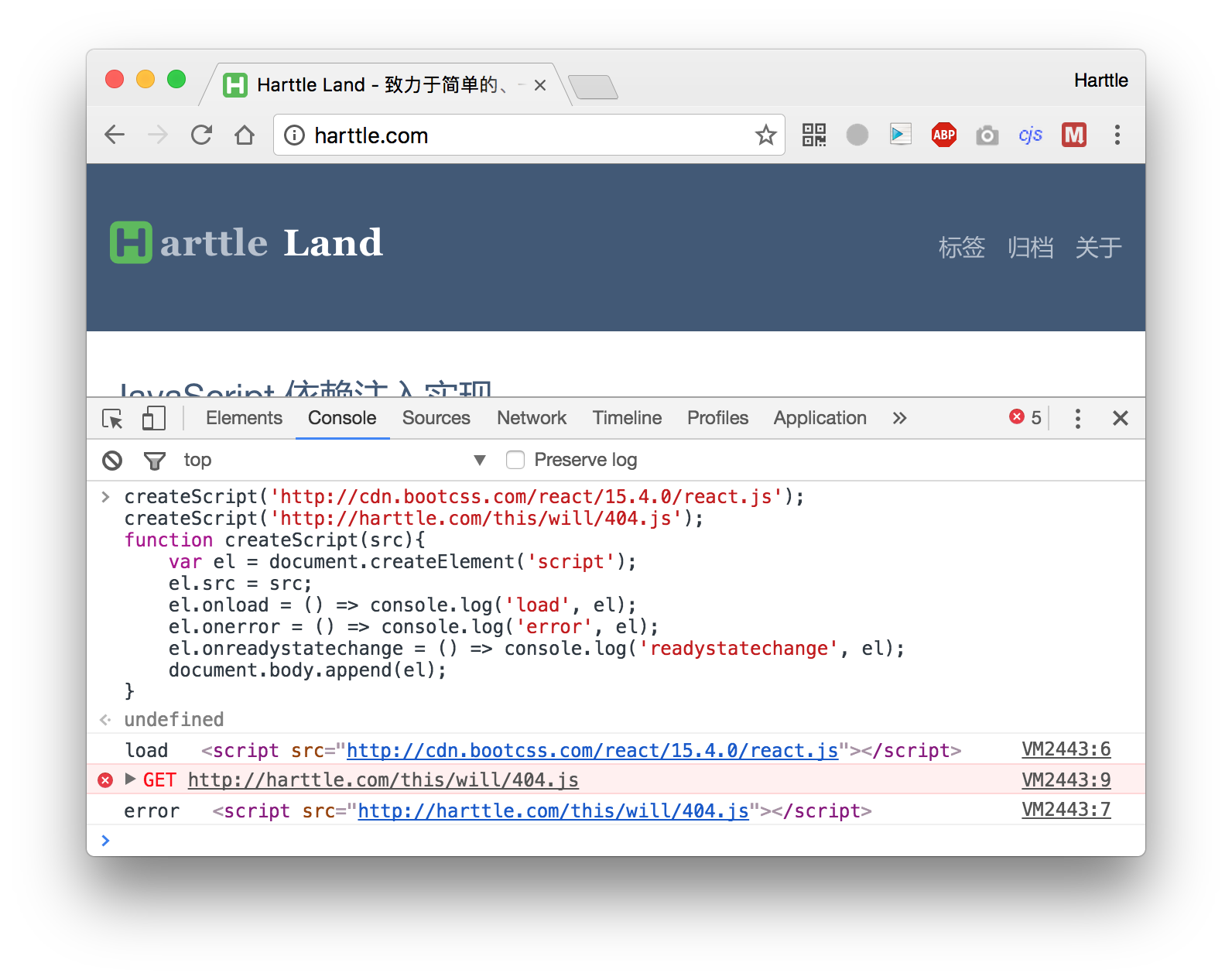Screen dimensions: 1232x980
Task: Click the browser forward arrow
Action: tap(158, 135)
